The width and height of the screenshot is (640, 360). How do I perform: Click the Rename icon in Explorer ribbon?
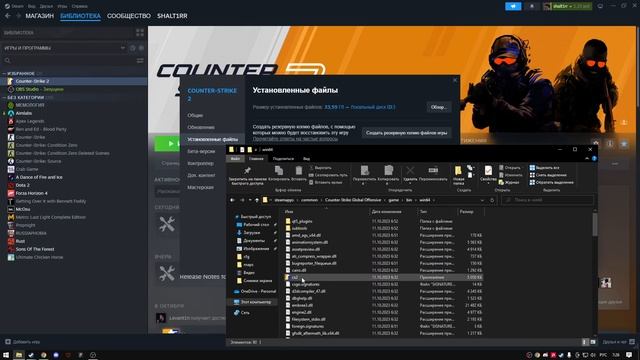click(433, 170)
